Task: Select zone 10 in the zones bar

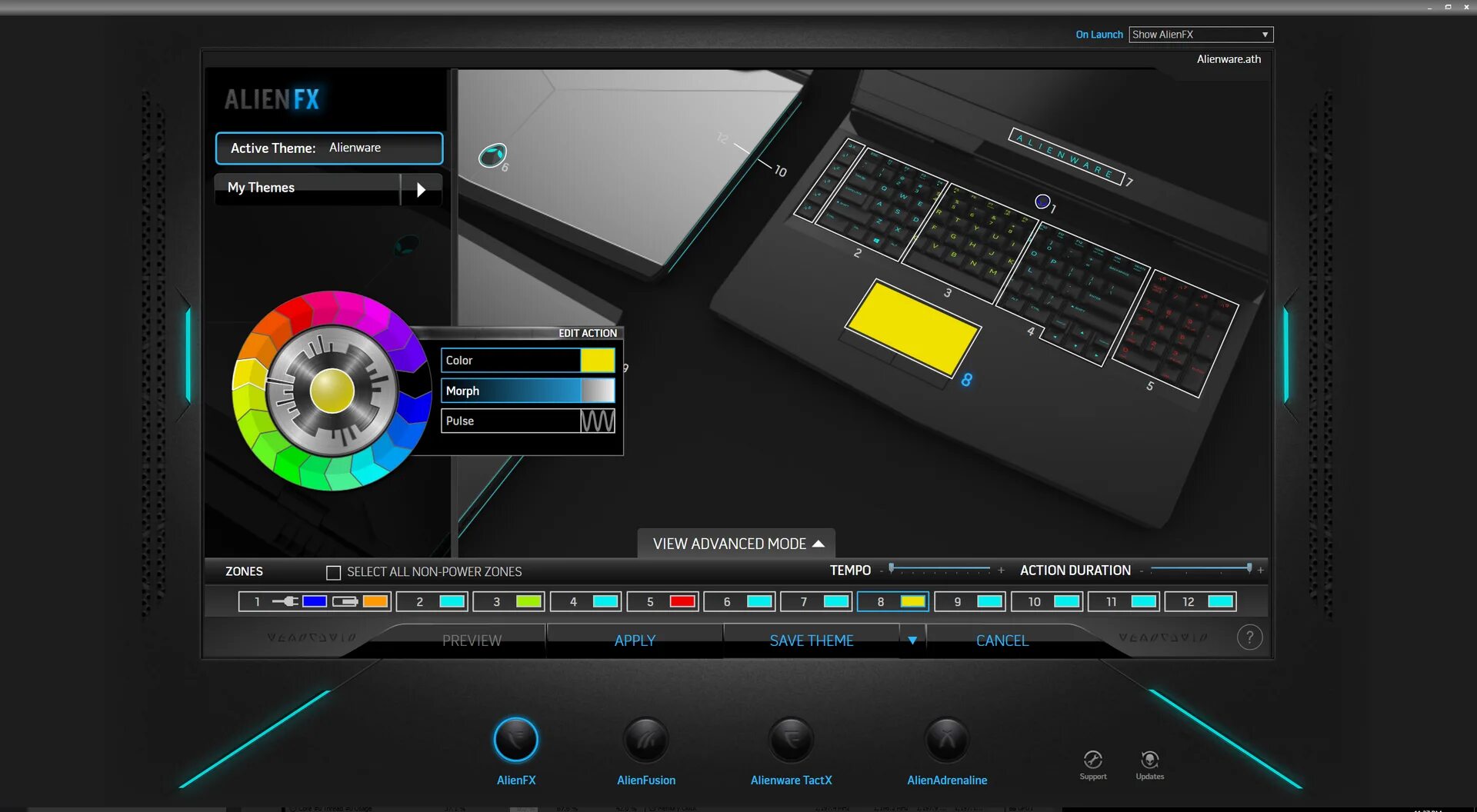Action: coord(1047,601)
